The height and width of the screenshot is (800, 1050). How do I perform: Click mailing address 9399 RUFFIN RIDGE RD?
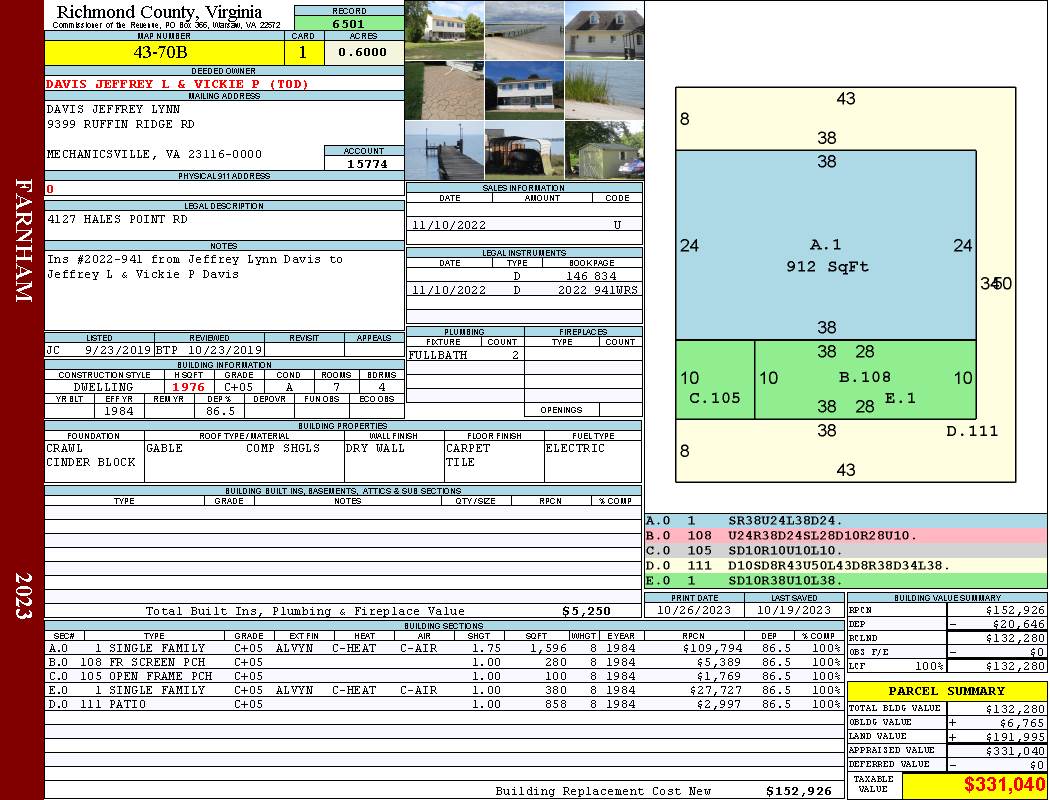[x=121, y=124]
